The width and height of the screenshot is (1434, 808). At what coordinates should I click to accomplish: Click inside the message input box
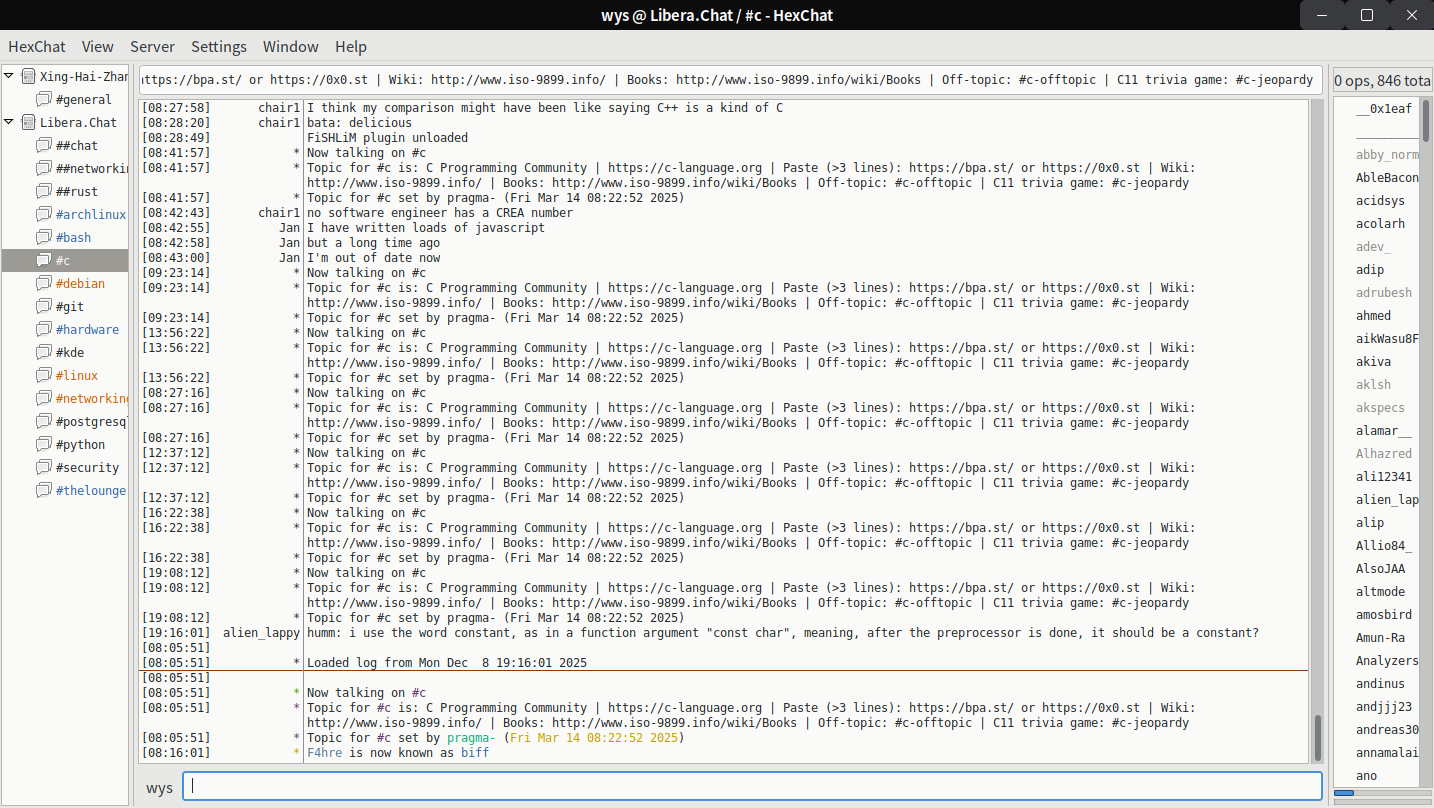(x=750, y=786)
